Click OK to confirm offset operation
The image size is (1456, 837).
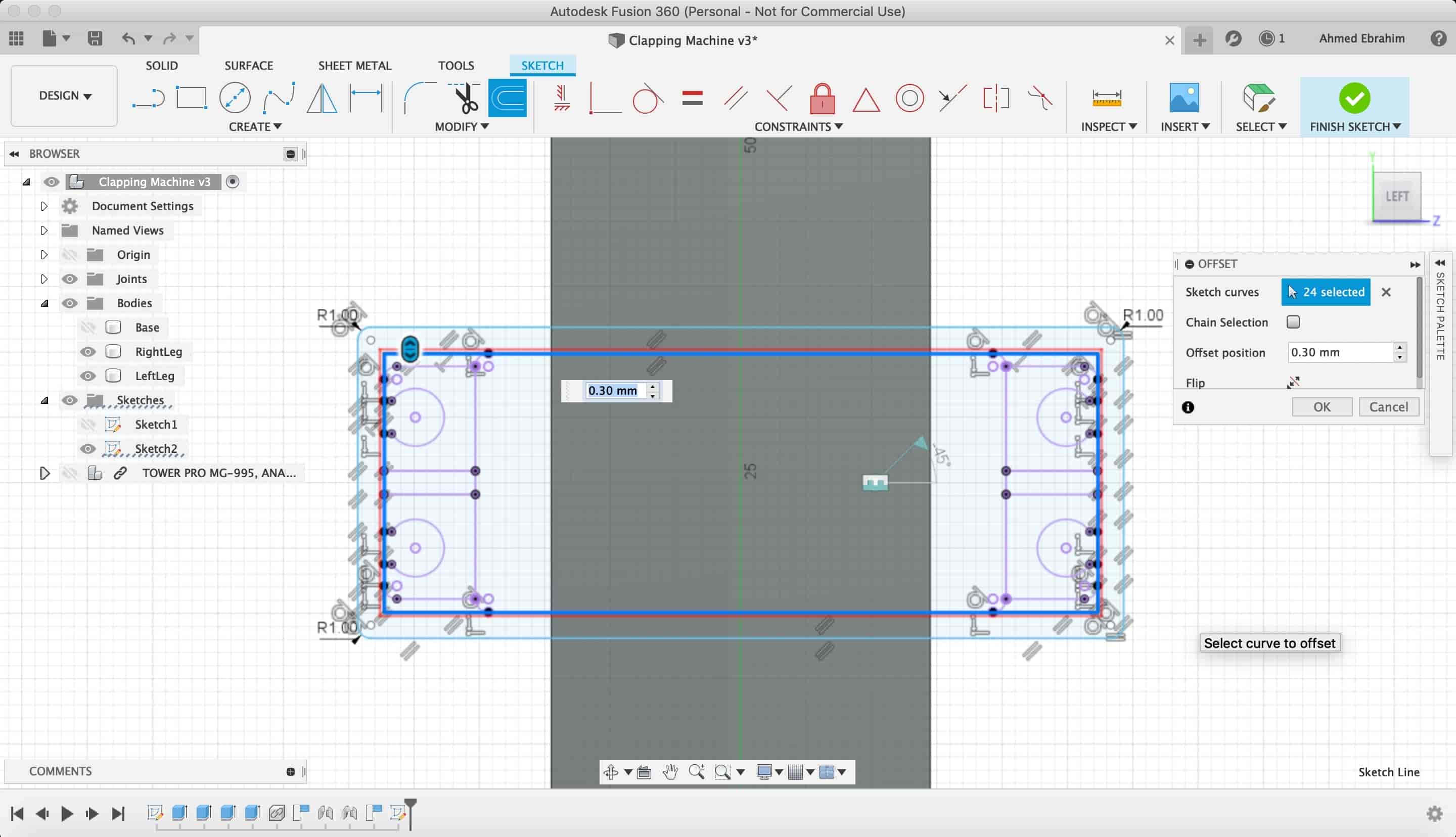click(x=1321, y=406)
